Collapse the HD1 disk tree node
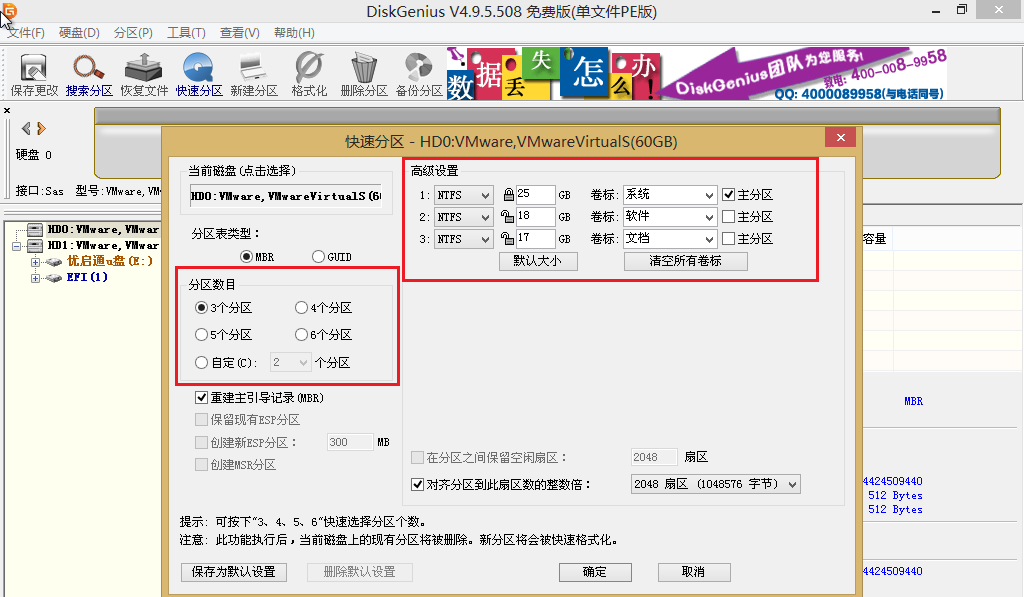 tap(16, 246)
